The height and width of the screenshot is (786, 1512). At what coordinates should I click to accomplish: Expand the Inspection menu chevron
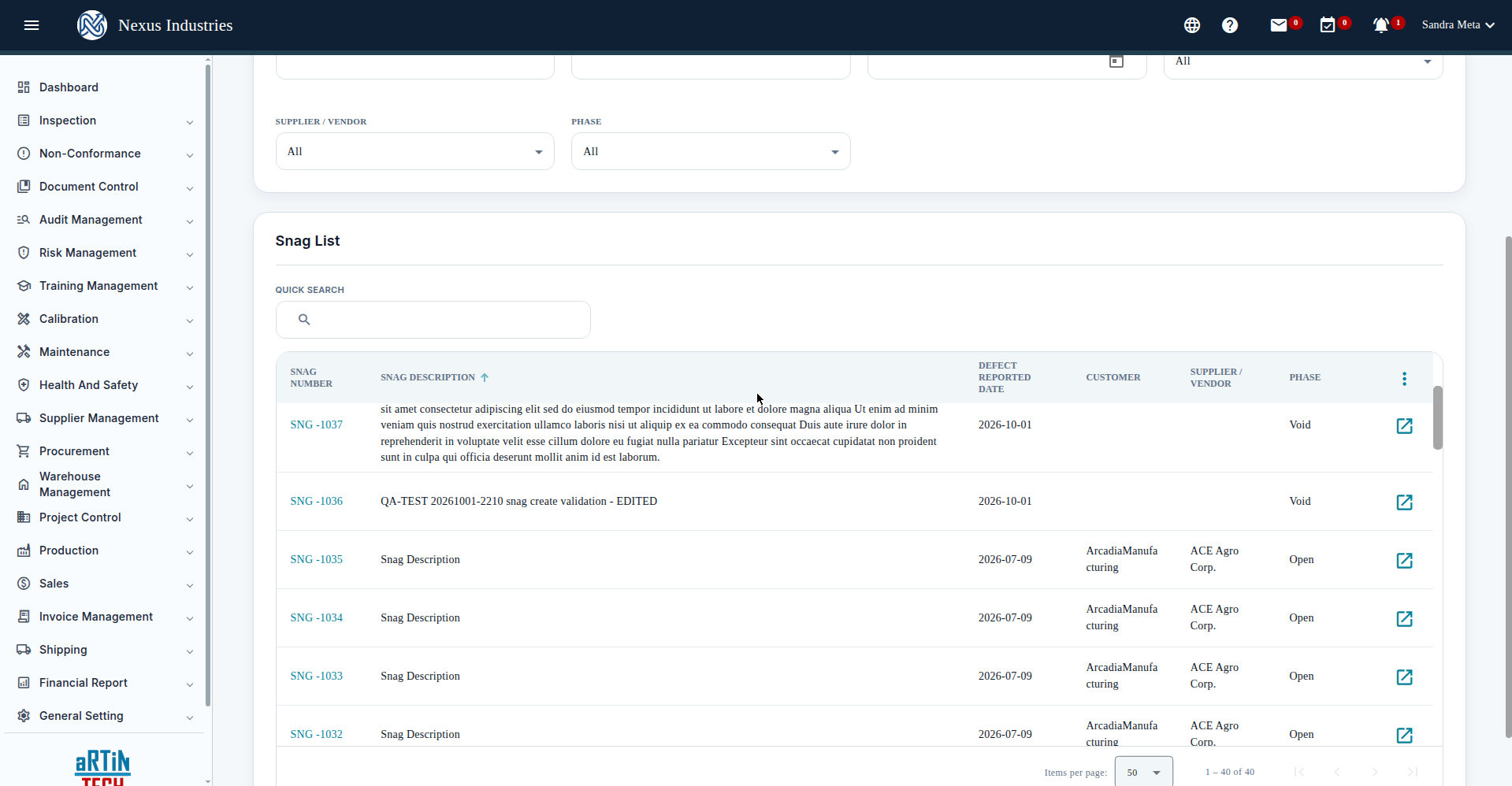pos(190,122)
